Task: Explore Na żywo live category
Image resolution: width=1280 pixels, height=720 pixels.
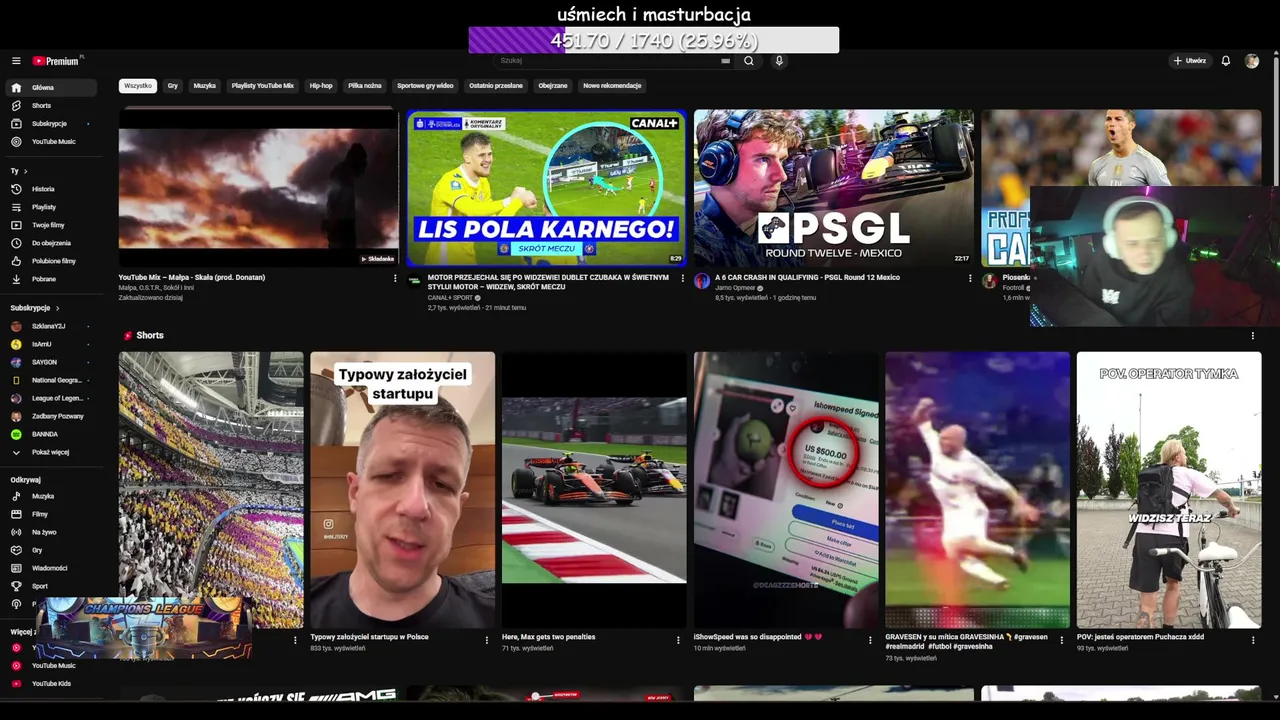Action: [53, 532]
